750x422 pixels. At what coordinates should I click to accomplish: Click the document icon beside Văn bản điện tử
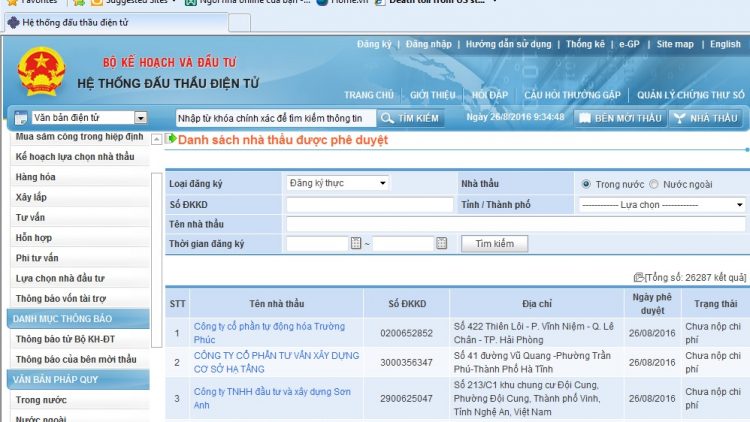coord(21,118)
